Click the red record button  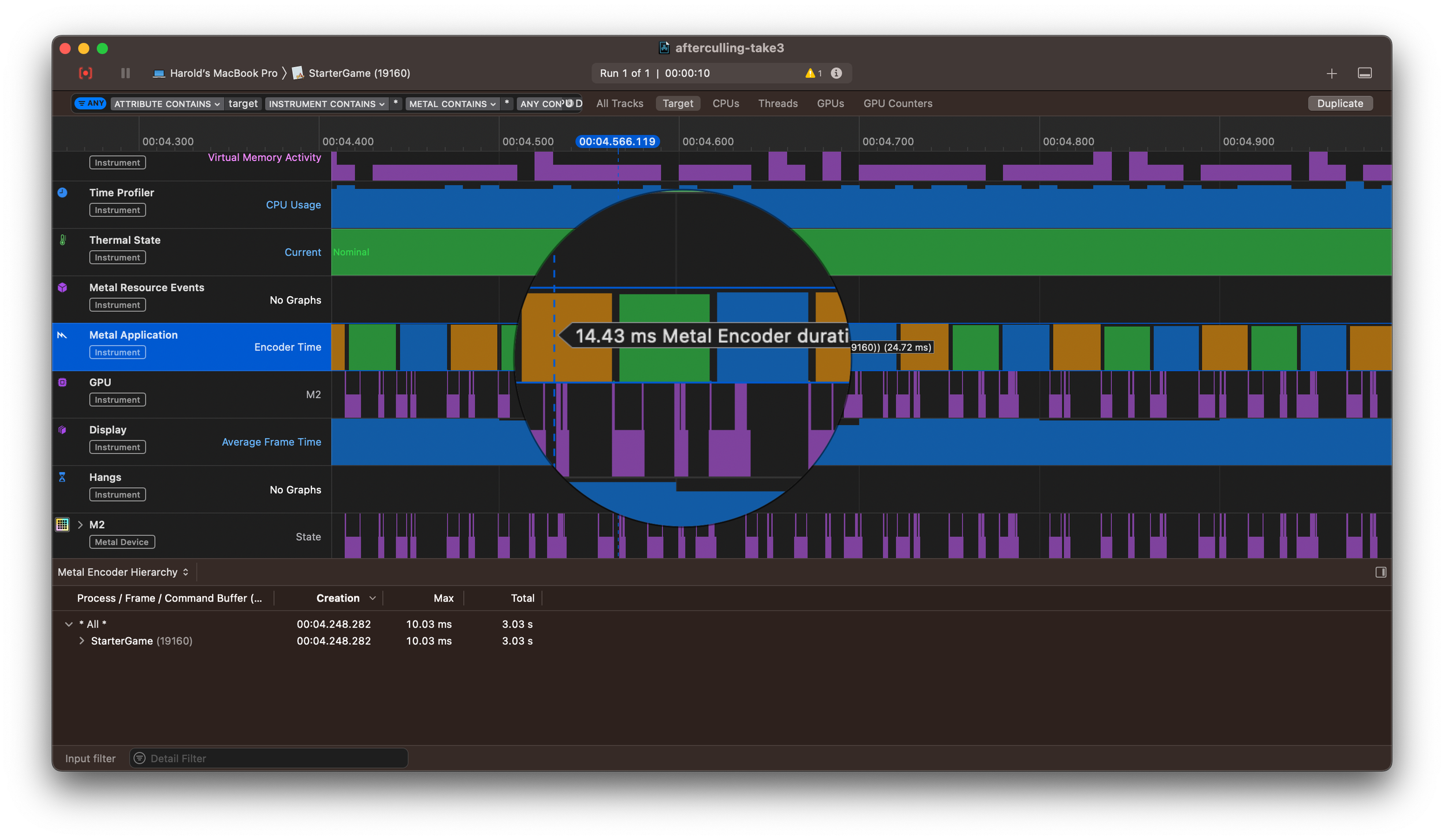[85, 73]
